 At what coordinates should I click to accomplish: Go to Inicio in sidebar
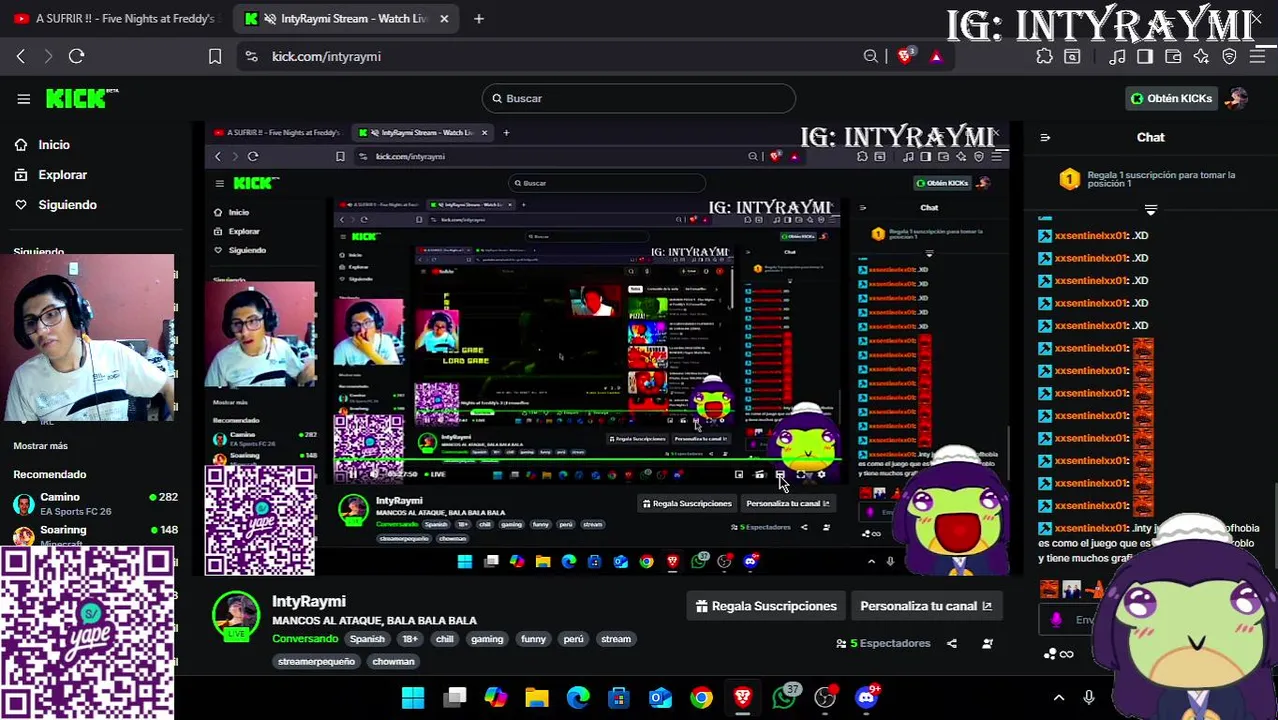click(54, 145)
